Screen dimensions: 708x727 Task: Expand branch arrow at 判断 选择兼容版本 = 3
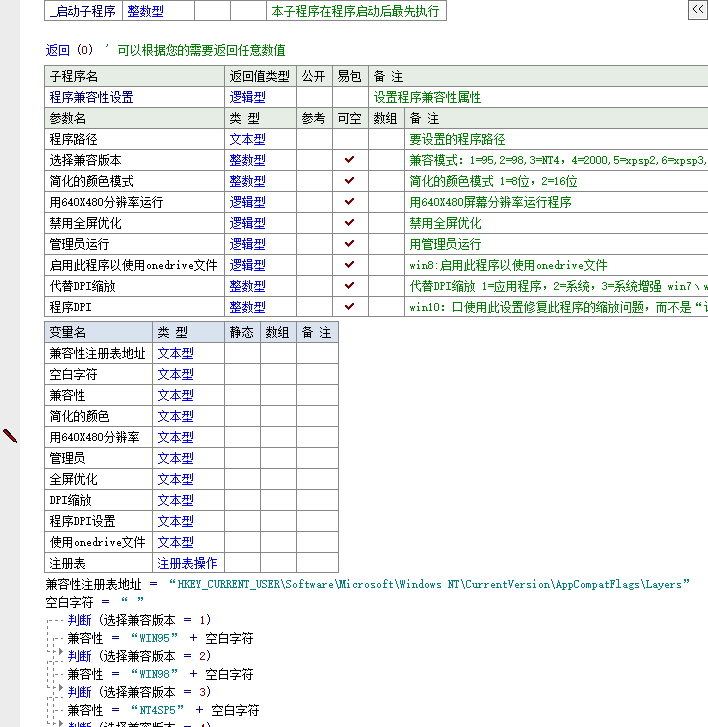[60, 688]
